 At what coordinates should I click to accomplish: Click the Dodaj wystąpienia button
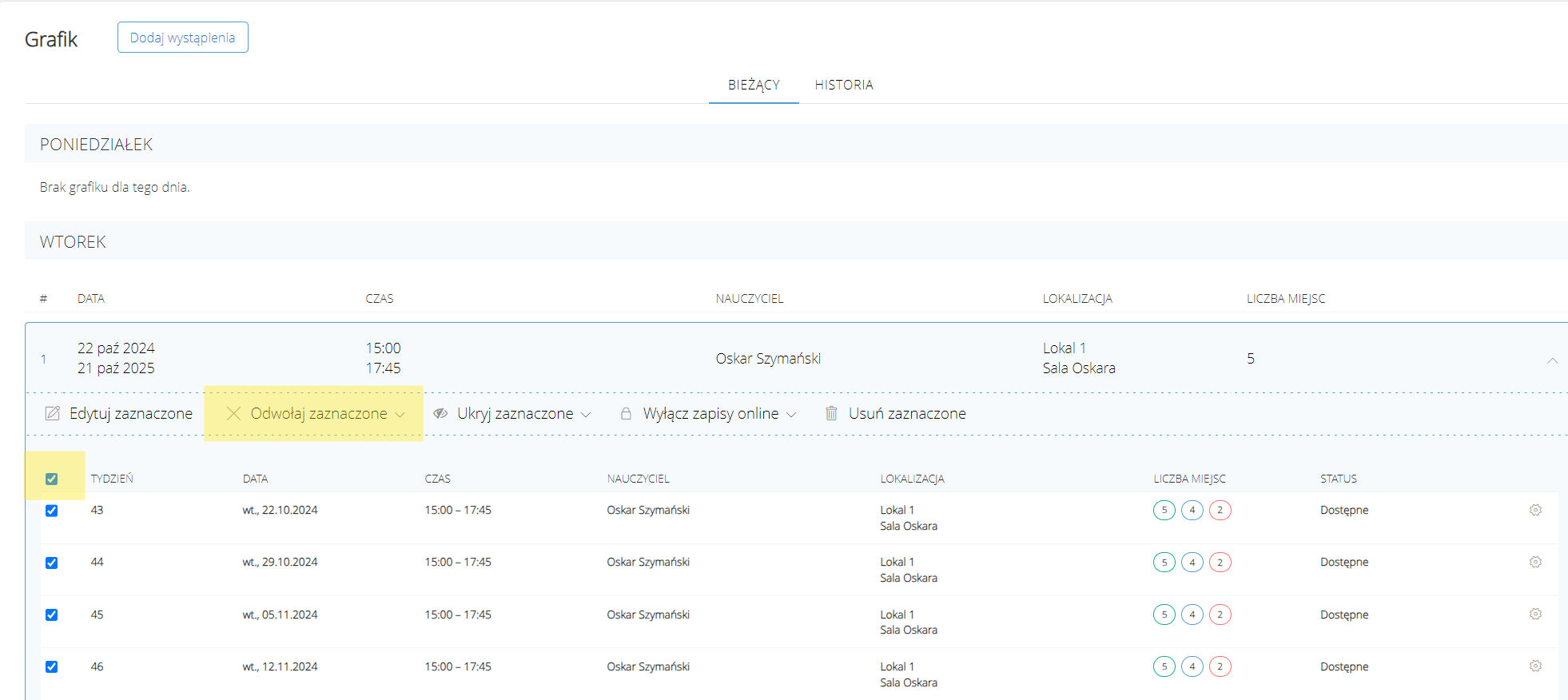pos(183,38)
